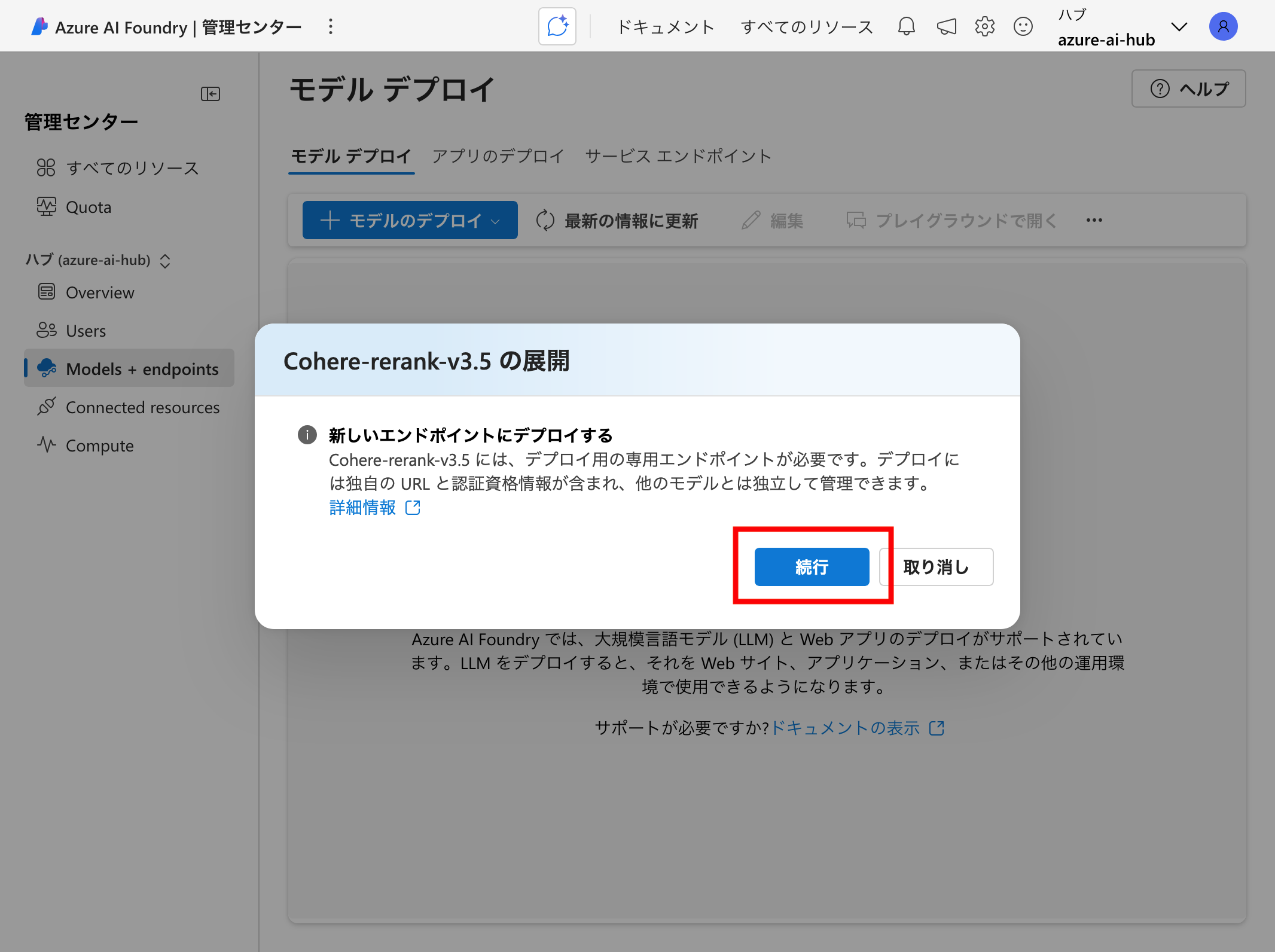Click the announcements megaphone icon
The height and width of the screenshot is (952, 1275).
coord(946,26)
